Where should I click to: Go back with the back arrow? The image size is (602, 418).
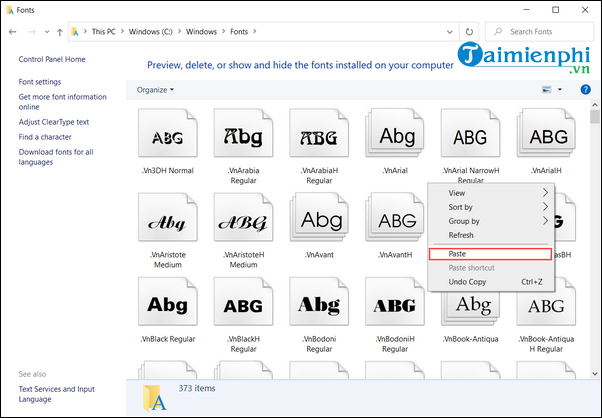click(x=13, y=32)
